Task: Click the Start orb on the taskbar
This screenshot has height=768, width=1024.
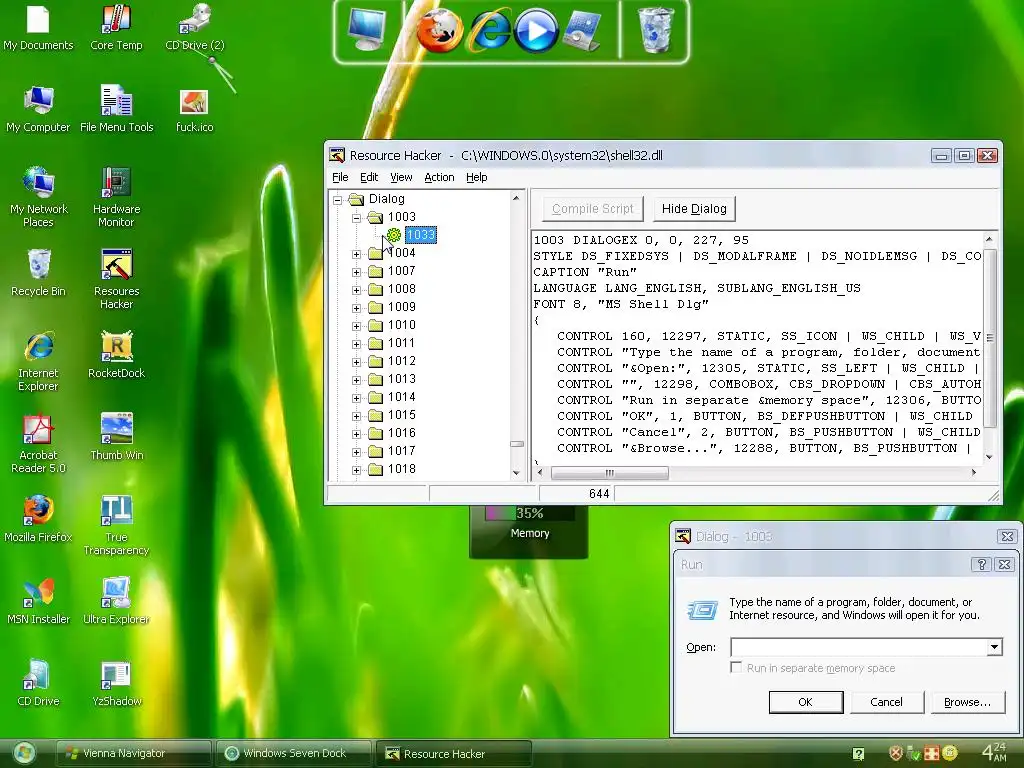Action: (x=24, y=754)
